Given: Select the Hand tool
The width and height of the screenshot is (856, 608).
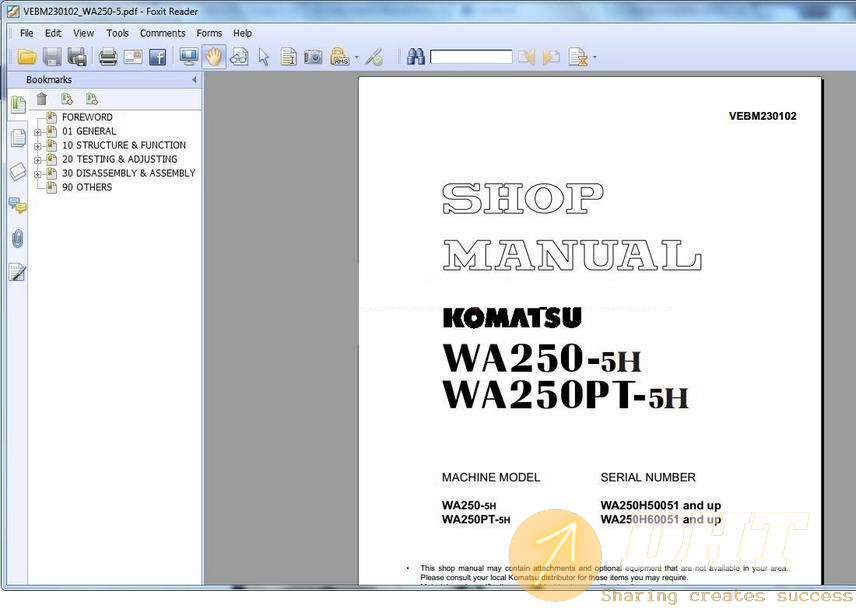Looking at the screenshot, I should 214,57.
